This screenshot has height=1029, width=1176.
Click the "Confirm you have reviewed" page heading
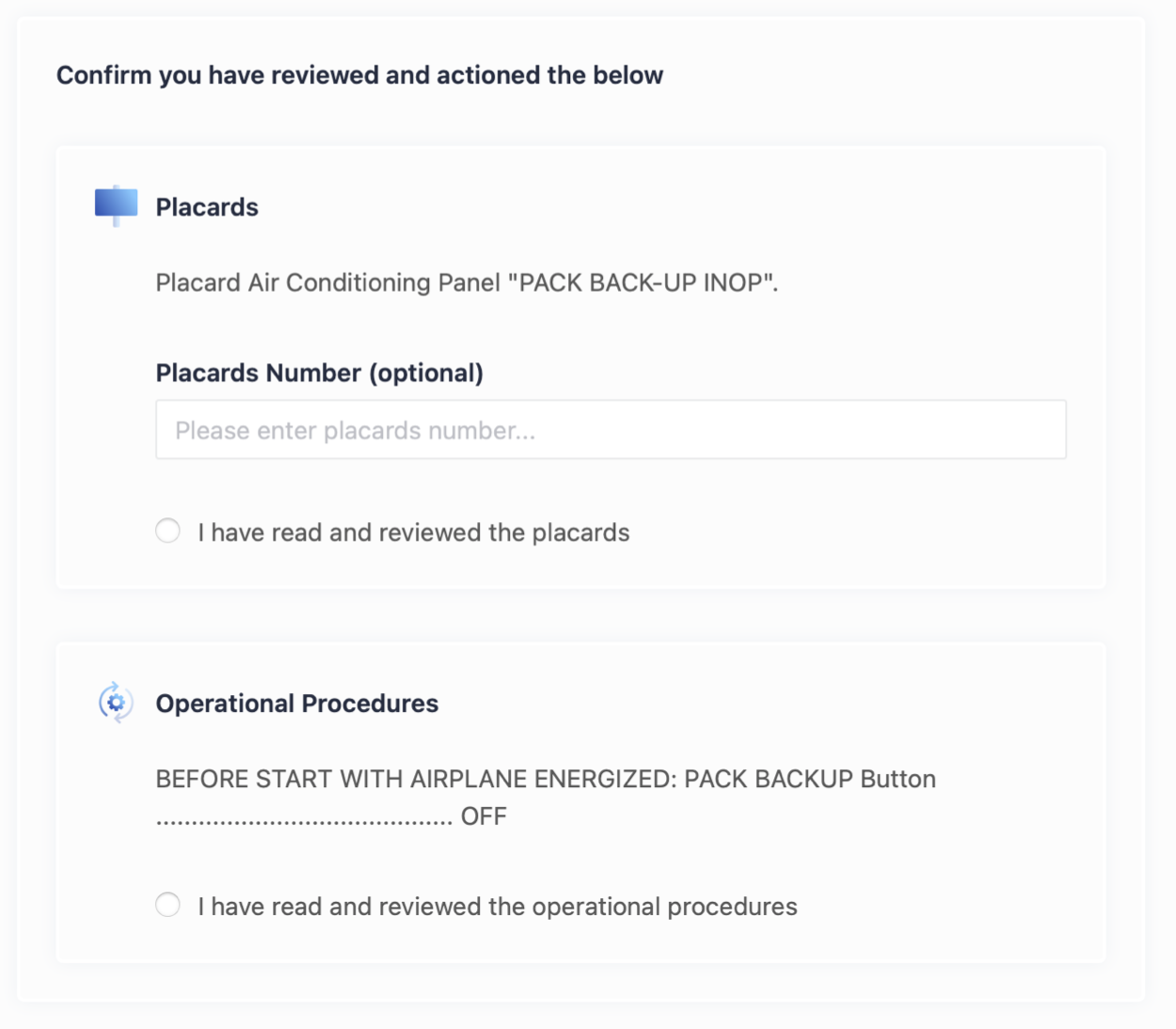(359, 75)
